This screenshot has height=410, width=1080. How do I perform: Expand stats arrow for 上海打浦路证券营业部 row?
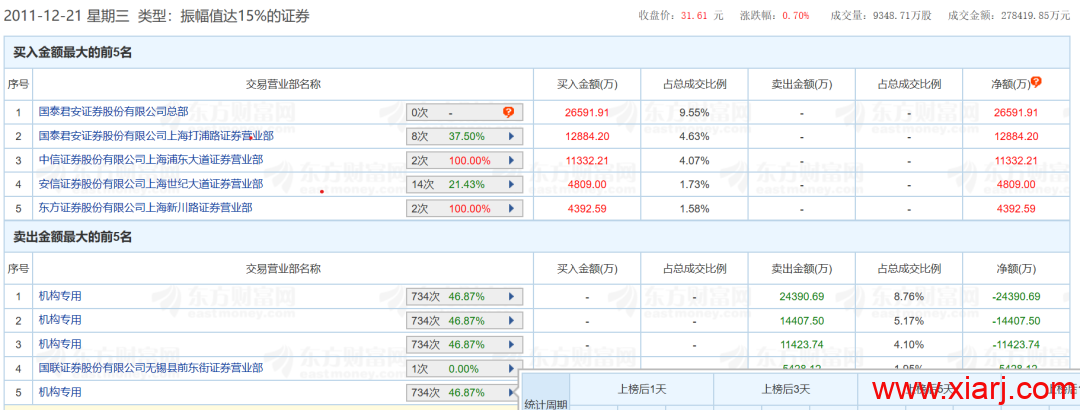click(x=511, y=136)
